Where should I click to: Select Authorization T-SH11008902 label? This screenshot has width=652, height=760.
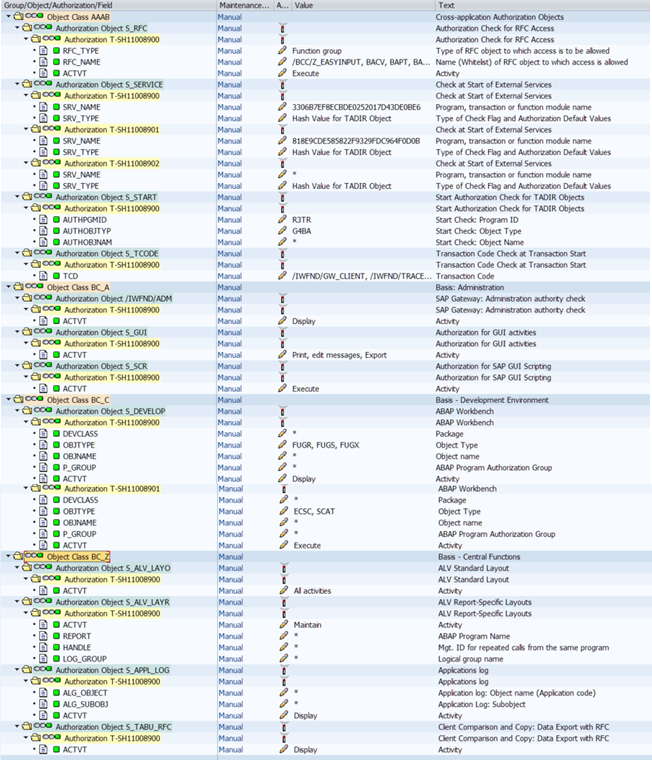[111, 163]
